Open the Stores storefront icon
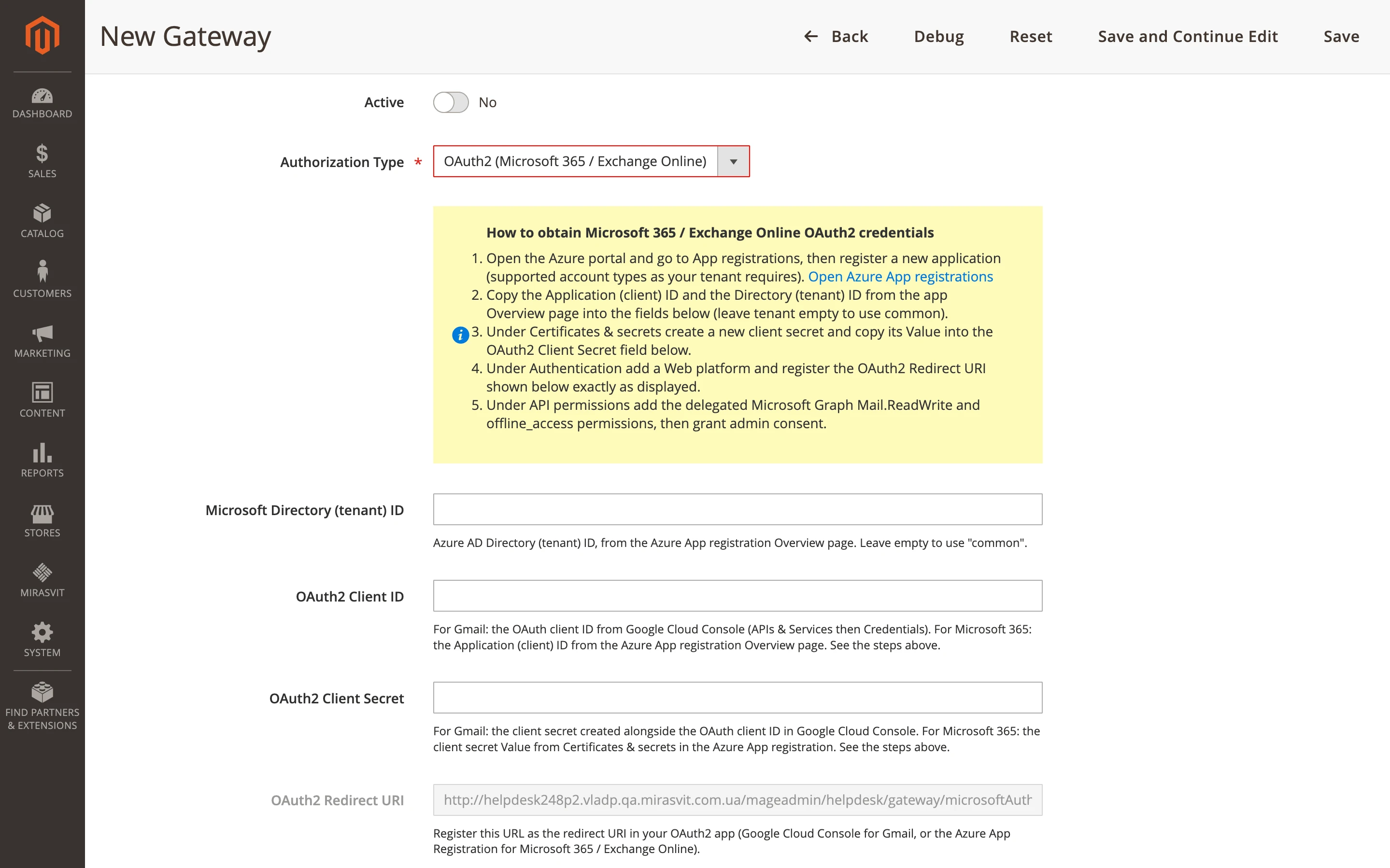This screenshot has width=1390, height=868. 42,513
